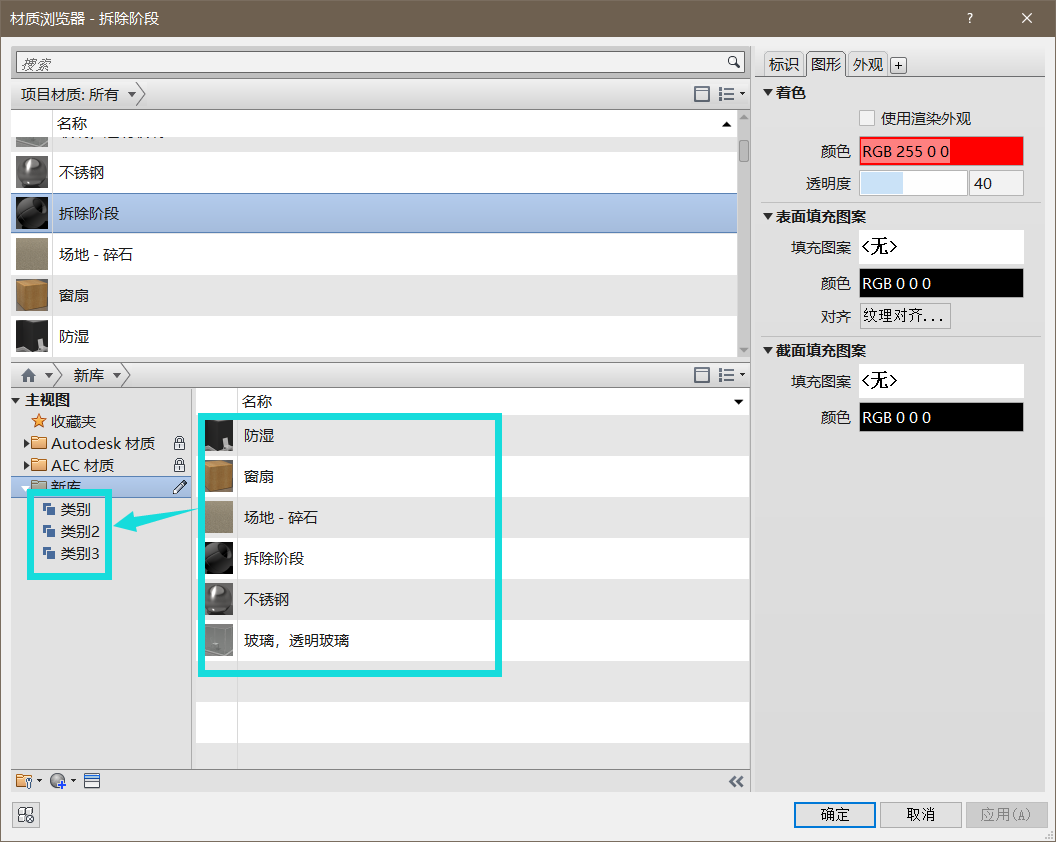The image size is (1056, 842).
Task: Click the search magnifier icon
Action: tap(733, 62)
